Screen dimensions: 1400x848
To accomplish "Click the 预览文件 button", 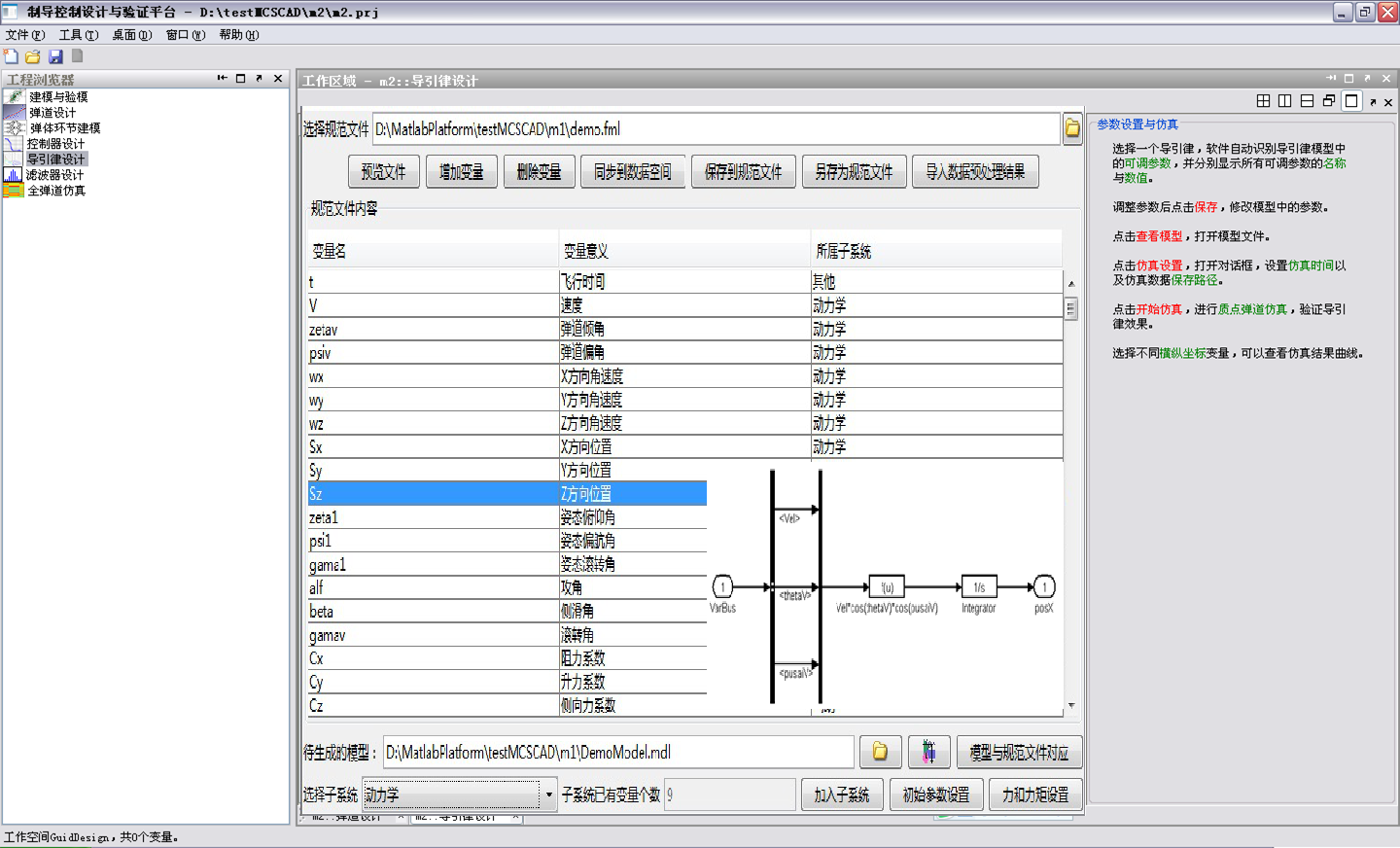I will point(384,172).
